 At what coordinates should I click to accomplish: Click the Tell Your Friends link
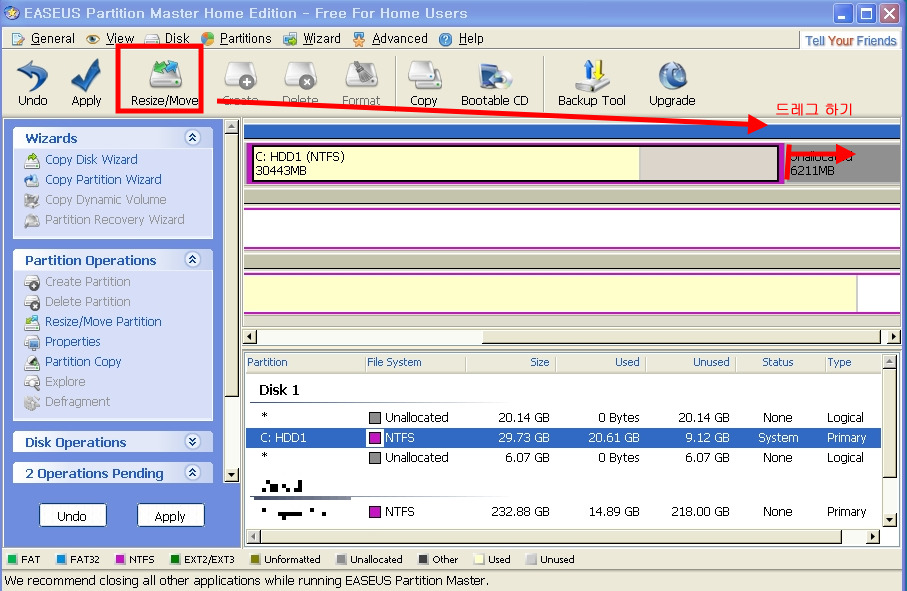click(x=851, y=41)
